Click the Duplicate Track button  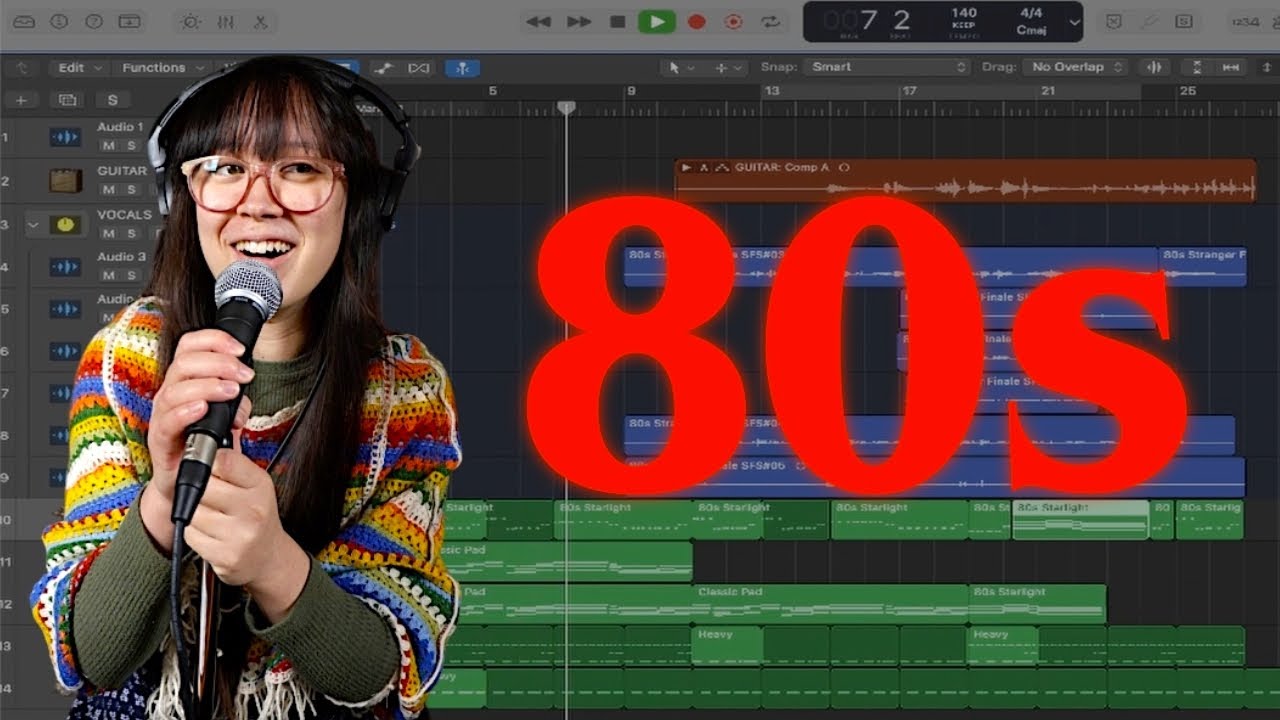point(67,100)
